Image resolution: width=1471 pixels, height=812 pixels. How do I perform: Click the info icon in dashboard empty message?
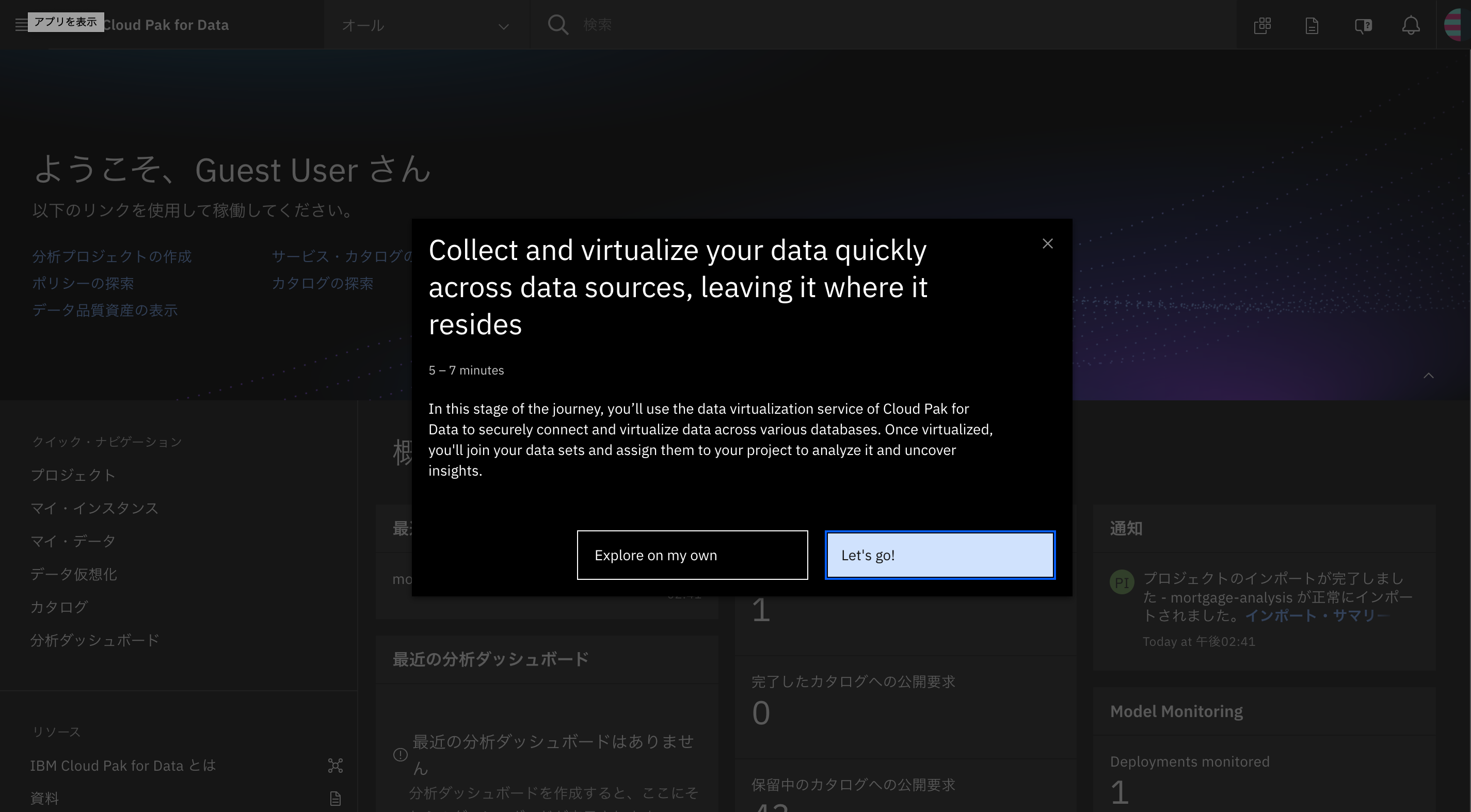point(401,754)
